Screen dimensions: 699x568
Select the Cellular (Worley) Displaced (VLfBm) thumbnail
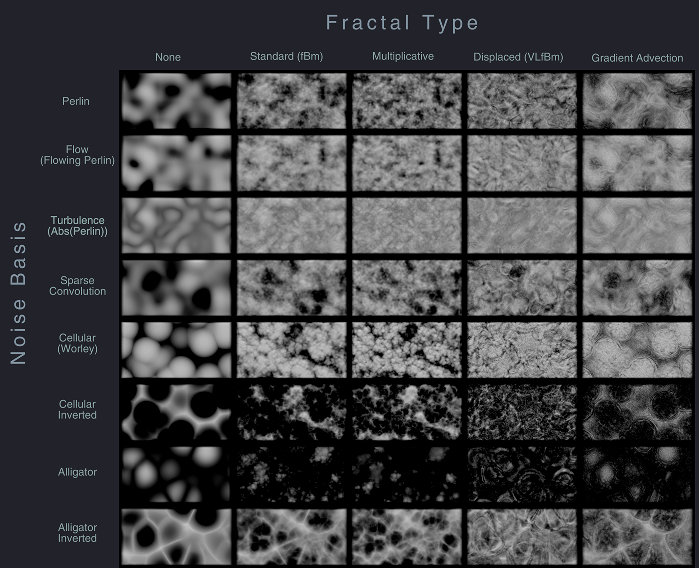522,350
